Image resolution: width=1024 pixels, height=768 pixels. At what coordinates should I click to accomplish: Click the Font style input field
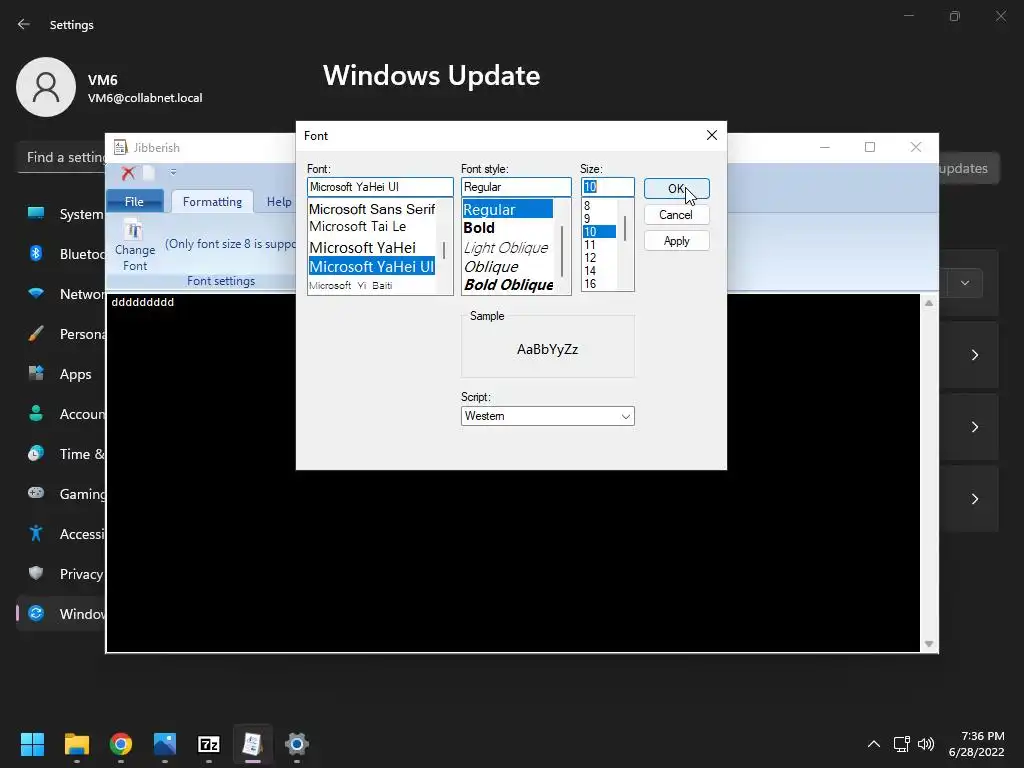[516, 187]
